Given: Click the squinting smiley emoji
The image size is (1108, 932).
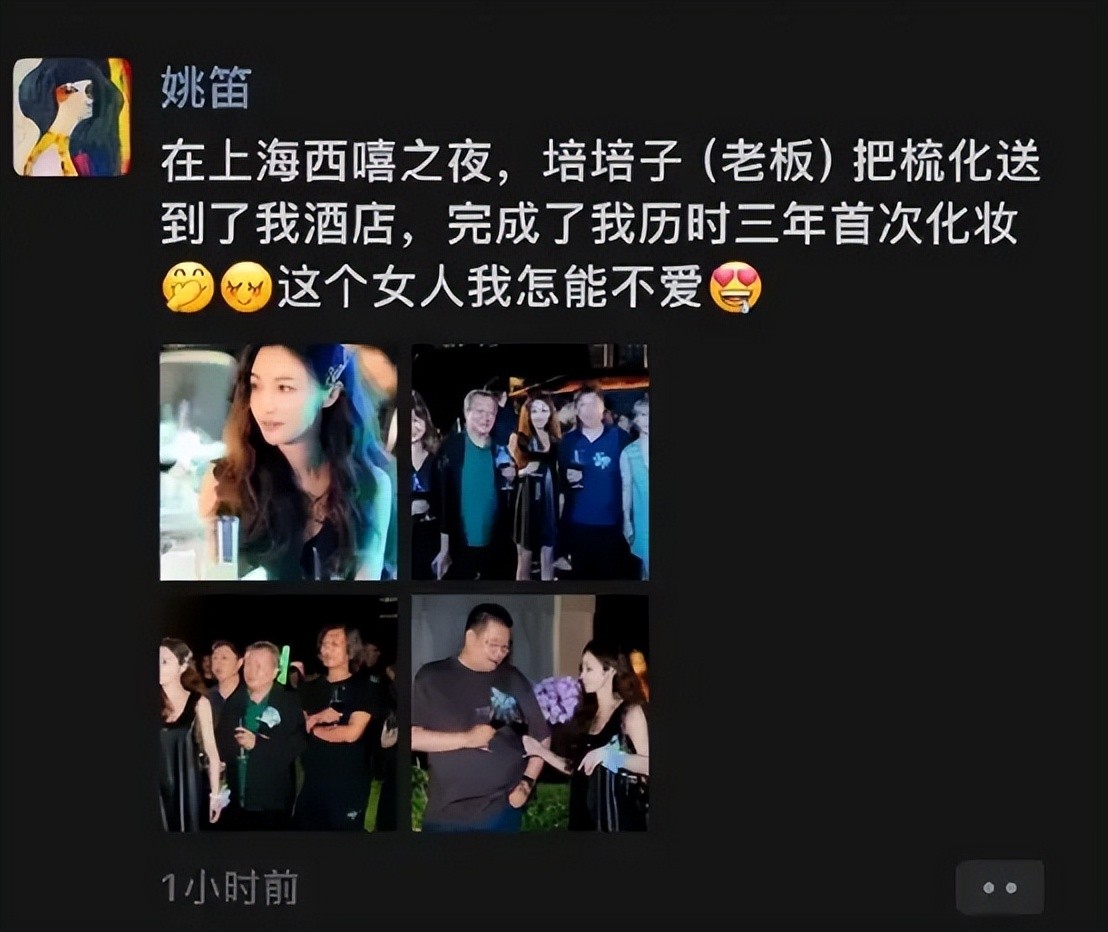Looking at the screenshot, I should pos(246,287).
